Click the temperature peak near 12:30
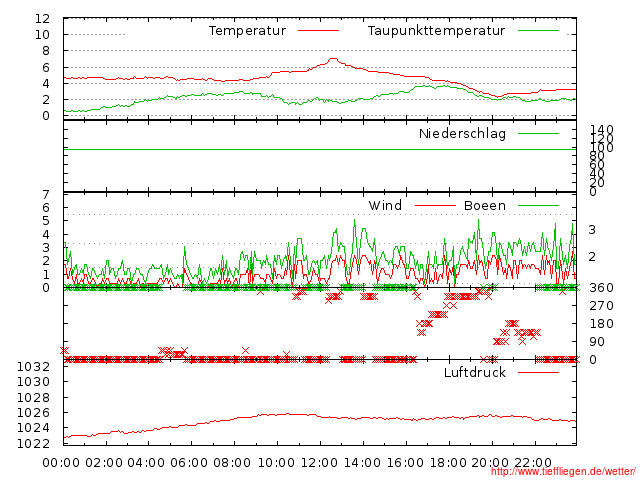The width and height of the screenshot is (640, 480). 333,59
